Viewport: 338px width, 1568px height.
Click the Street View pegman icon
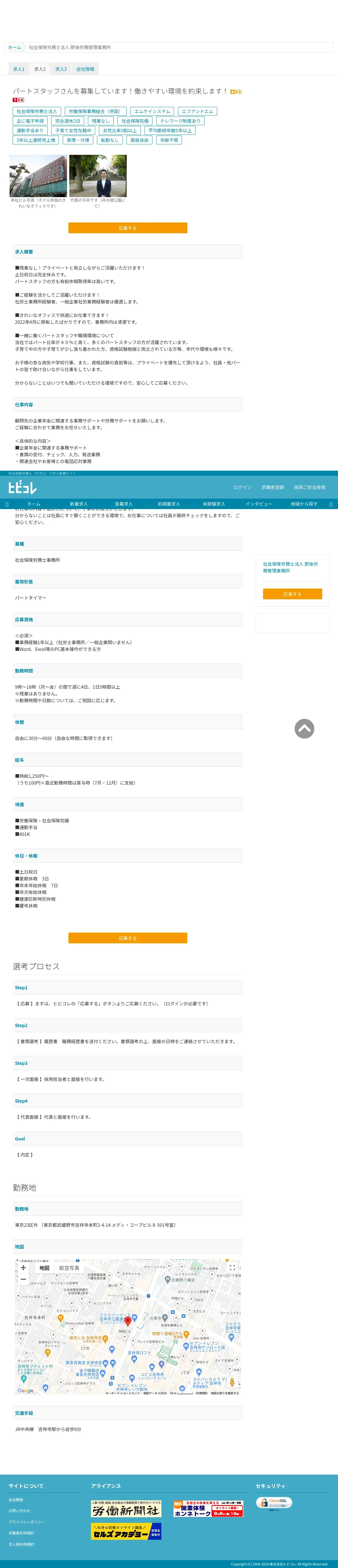232,1382
